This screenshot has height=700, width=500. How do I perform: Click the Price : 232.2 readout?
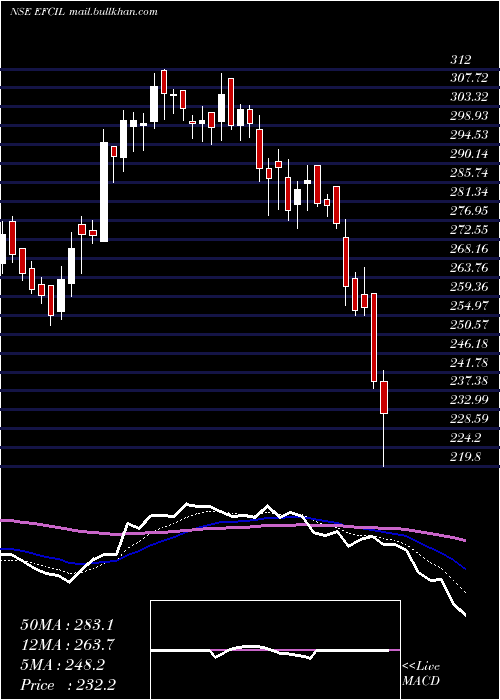pos(68,685)
